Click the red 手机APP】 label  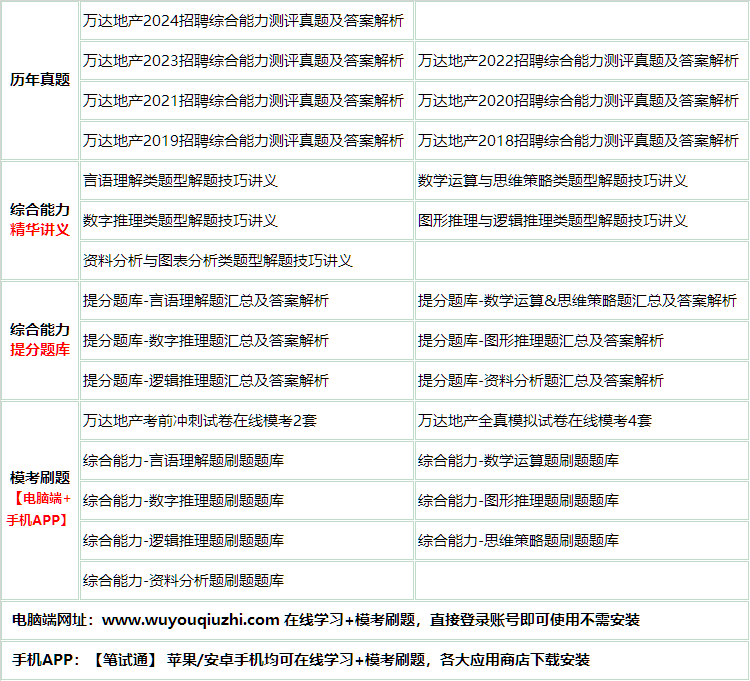[39, 520]
